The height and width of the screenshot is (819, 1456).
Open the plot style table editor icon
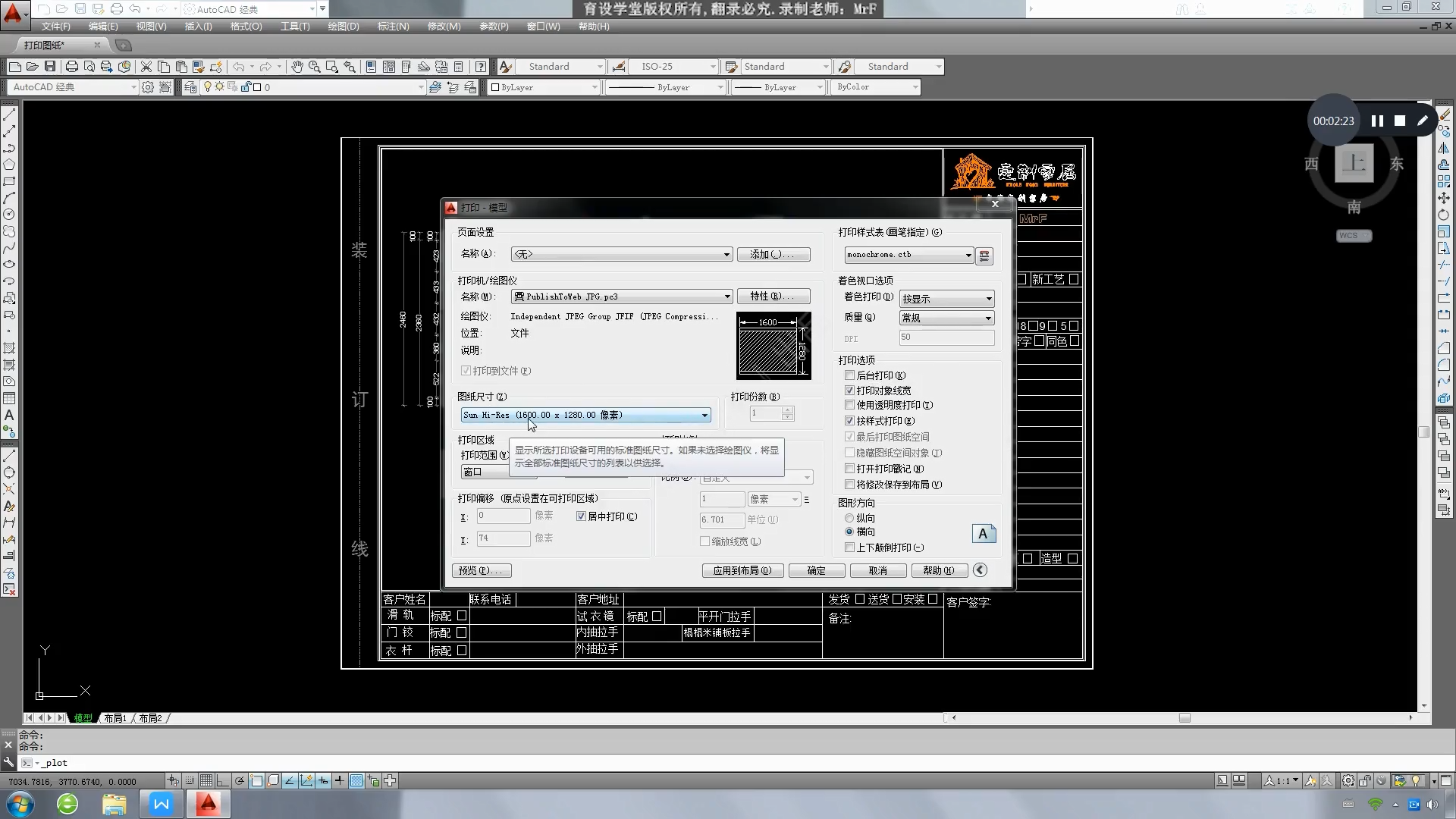pyautogui.click(x=984, y=256)
